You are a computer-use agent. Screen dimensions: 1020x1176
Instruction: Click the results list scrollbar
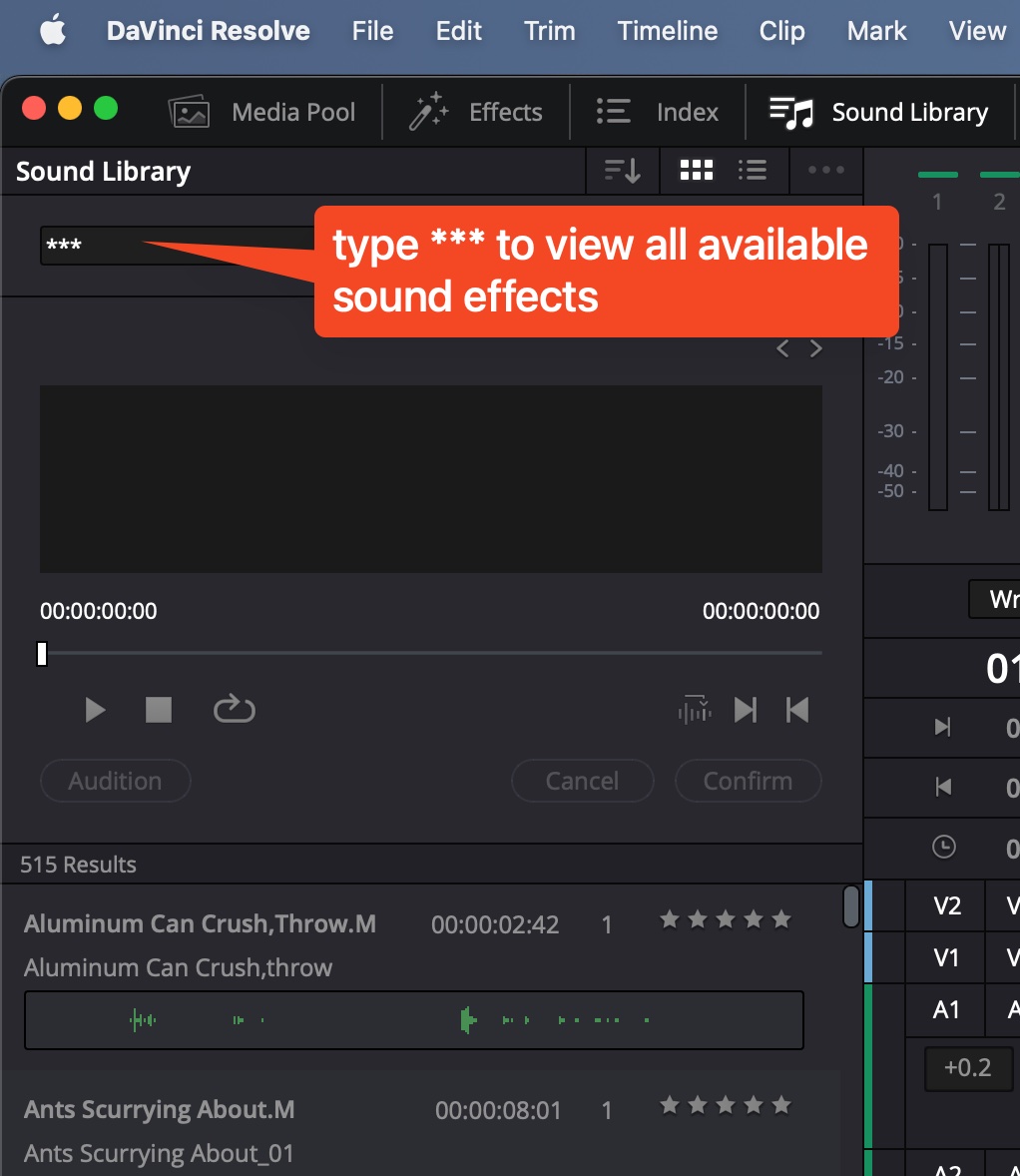[850, 906]
